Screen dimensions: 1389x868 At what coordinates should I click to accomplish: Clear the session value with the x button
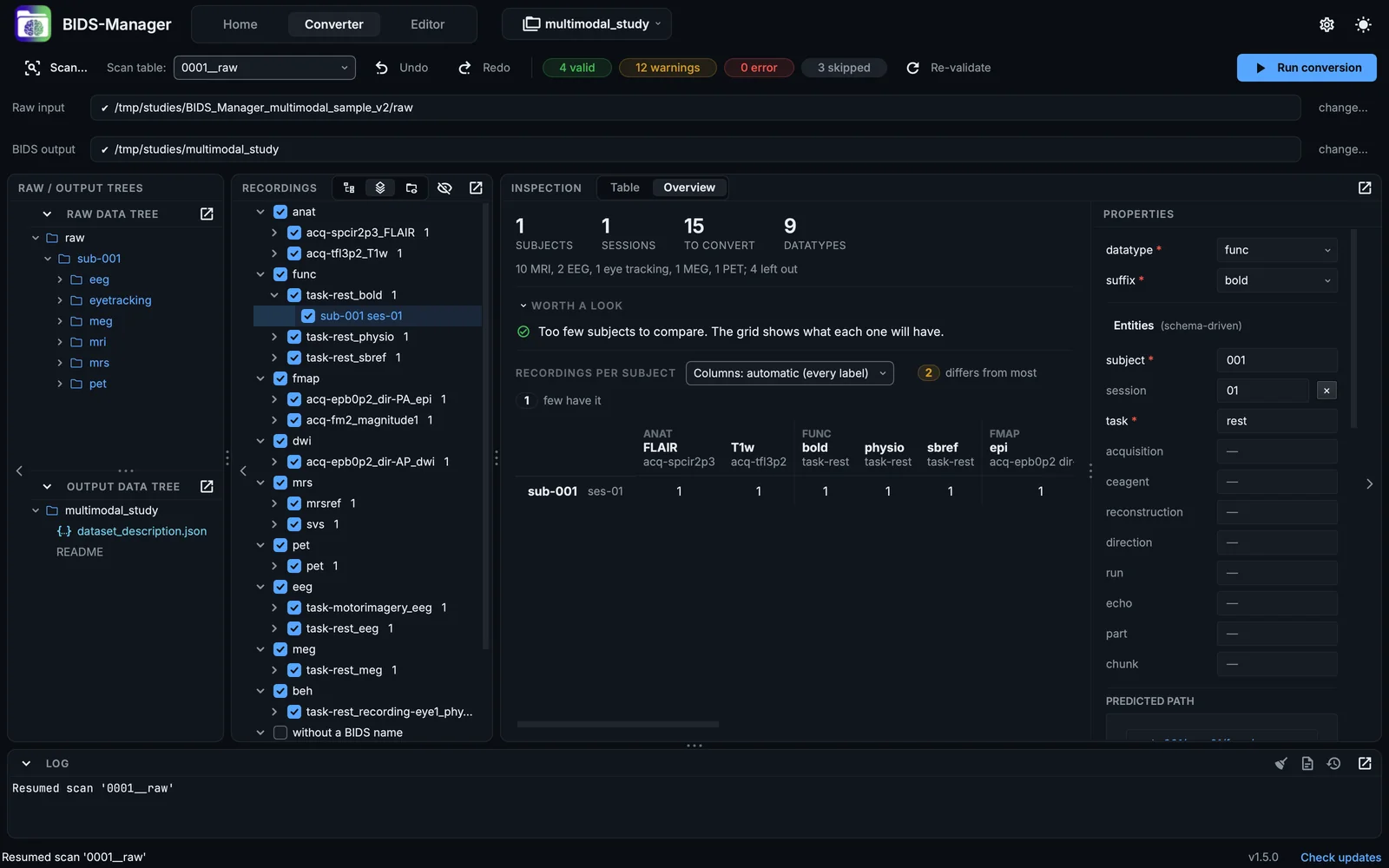pyautogui.click(x=1326, y=391)
